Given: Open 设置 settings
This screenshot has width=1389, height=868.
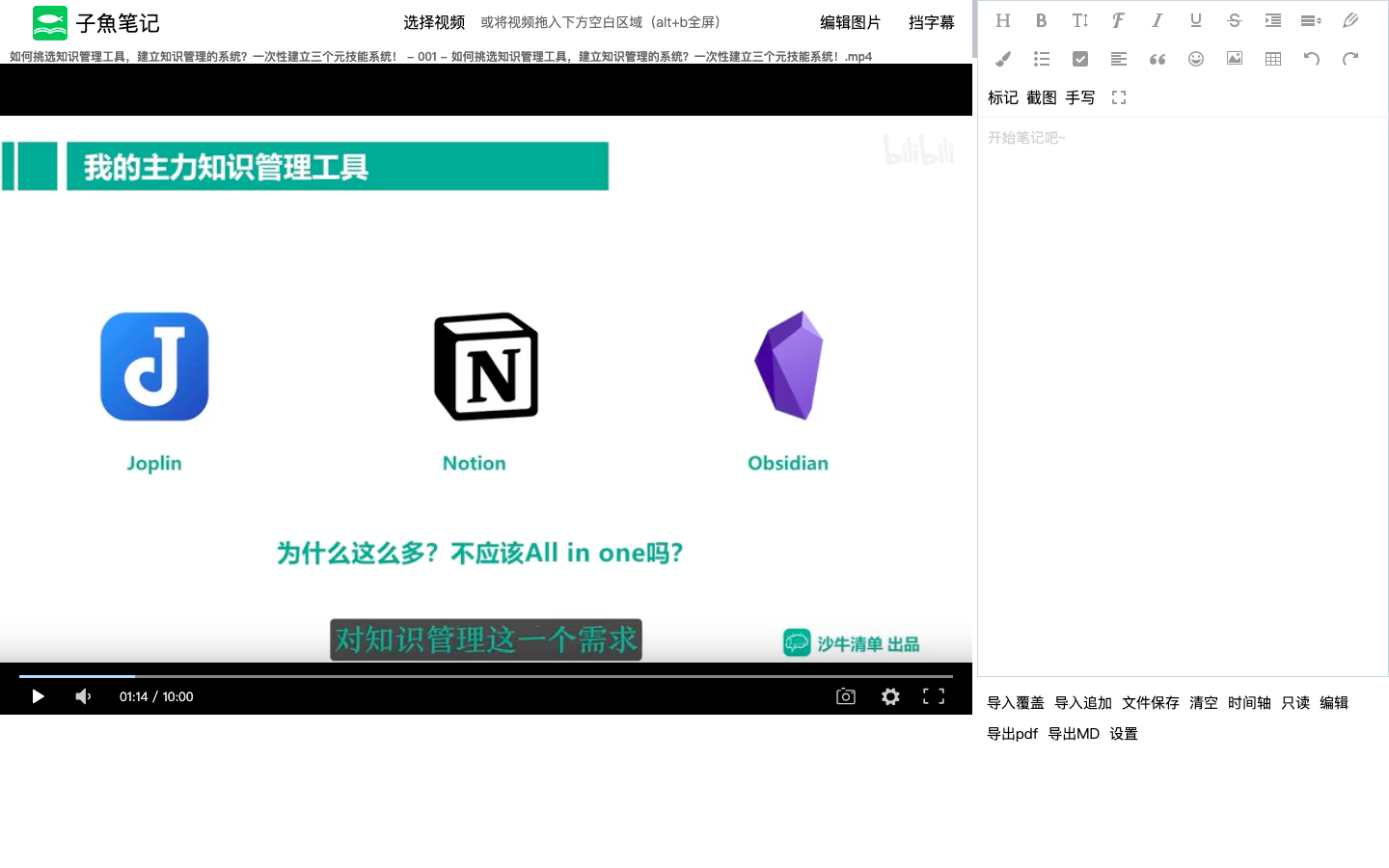Looking at the screenshot, I should click(x=1123, y=734).
